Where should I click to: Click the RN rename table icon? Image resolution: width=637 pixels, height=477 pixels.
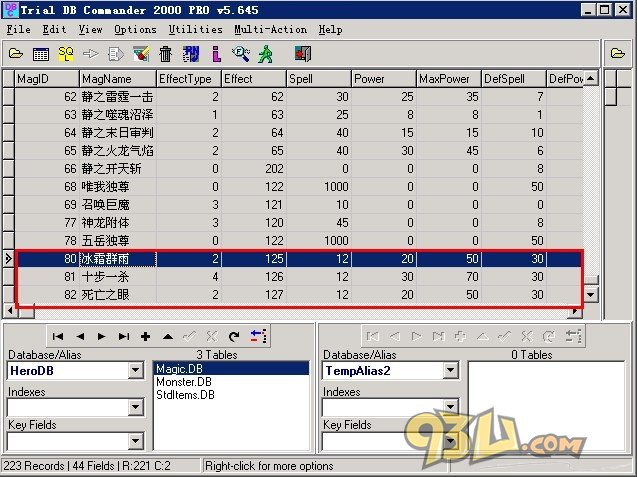(x=191, y=54)
